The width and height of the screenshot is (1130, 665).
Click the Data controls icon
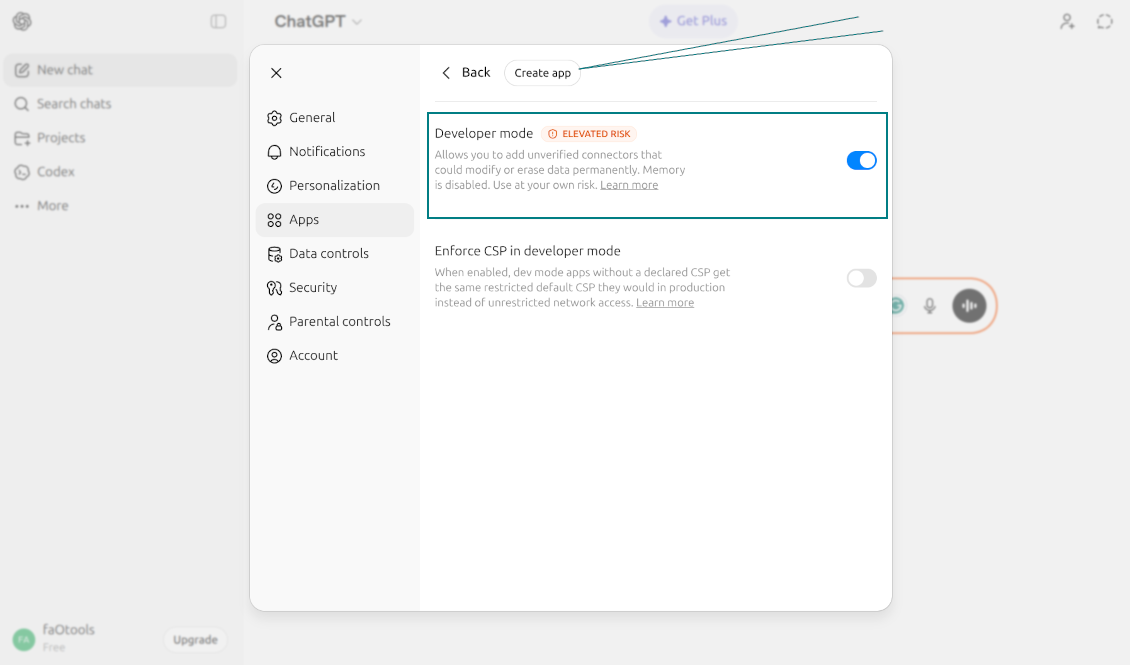[274, 253]
